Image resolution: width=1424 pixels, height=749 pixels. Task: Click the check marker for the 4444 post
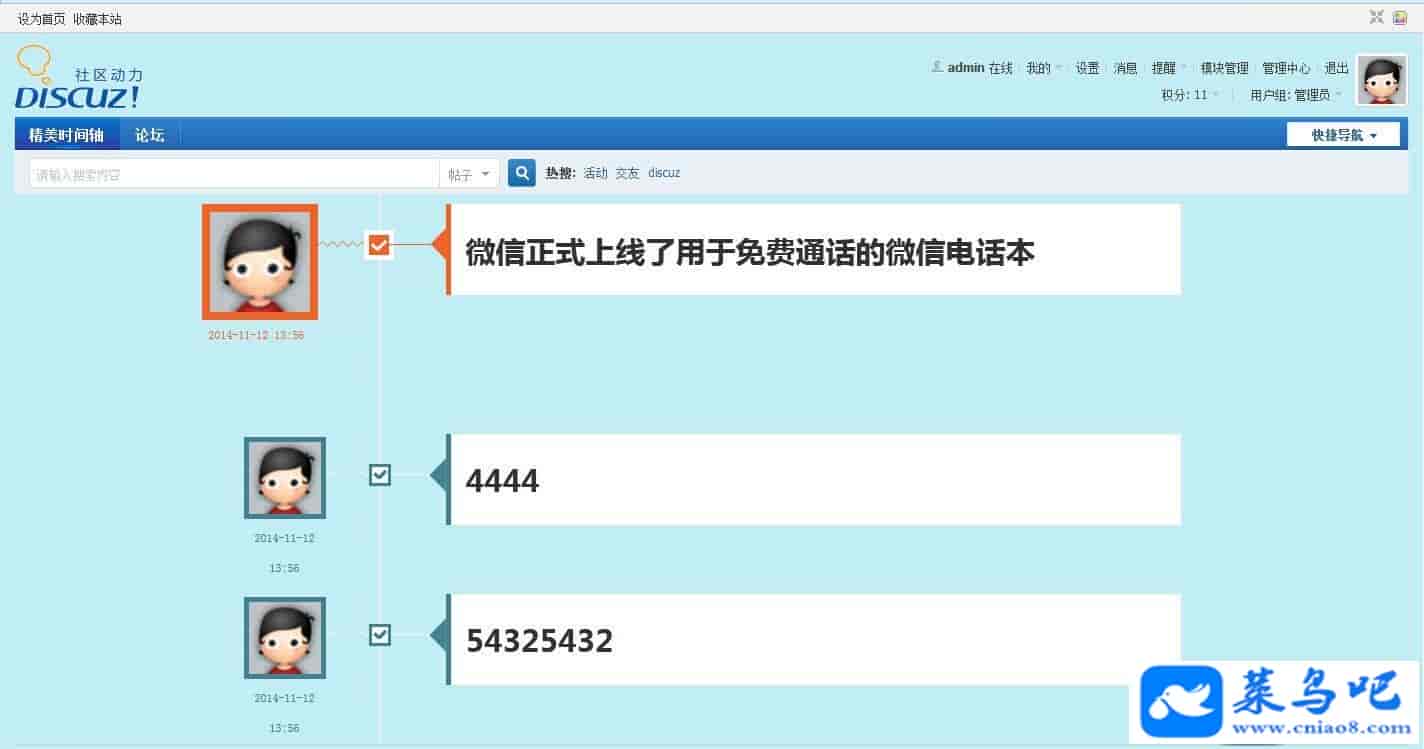coord(380,475)
